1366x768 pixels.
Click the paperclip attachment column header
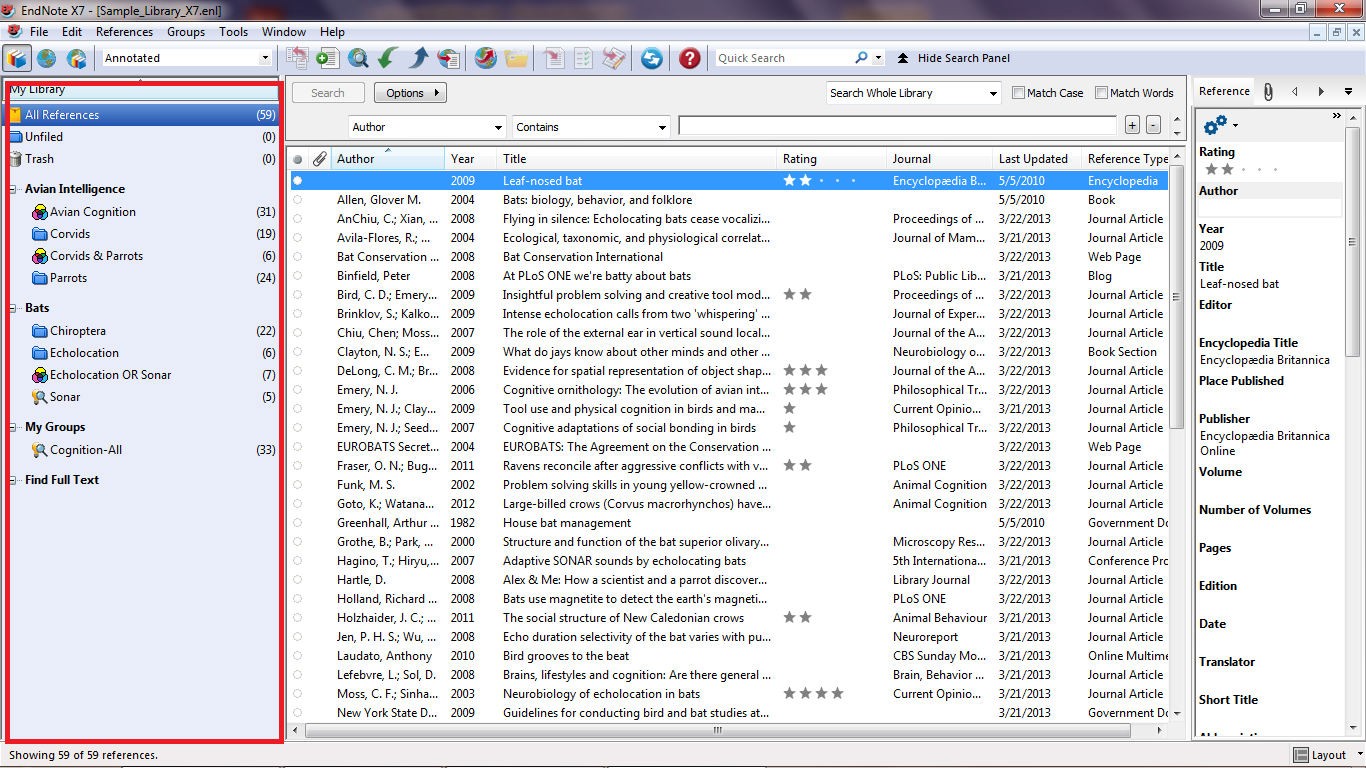319,158
